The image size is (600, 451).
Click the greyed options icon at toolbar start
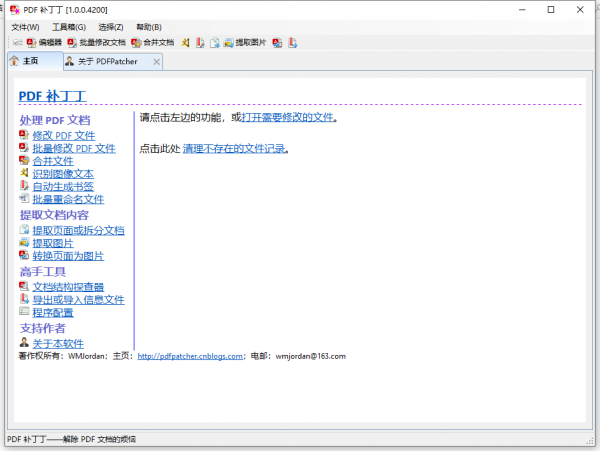coord(18,42)
